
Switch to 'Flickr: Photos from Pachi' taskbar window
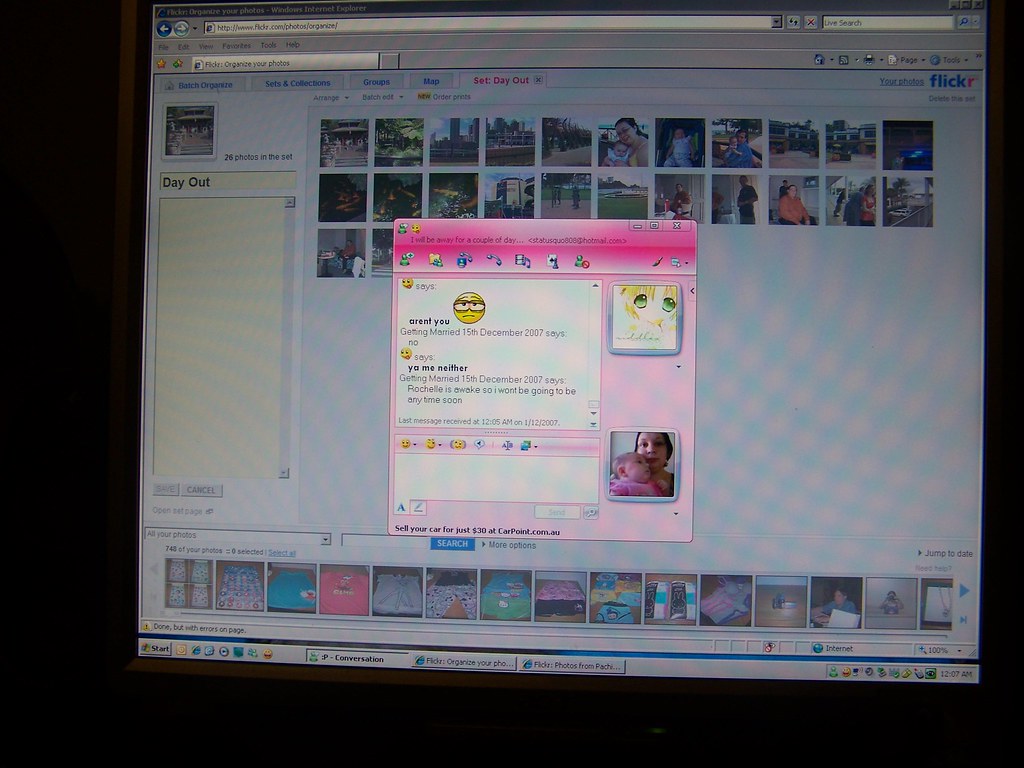572,665
